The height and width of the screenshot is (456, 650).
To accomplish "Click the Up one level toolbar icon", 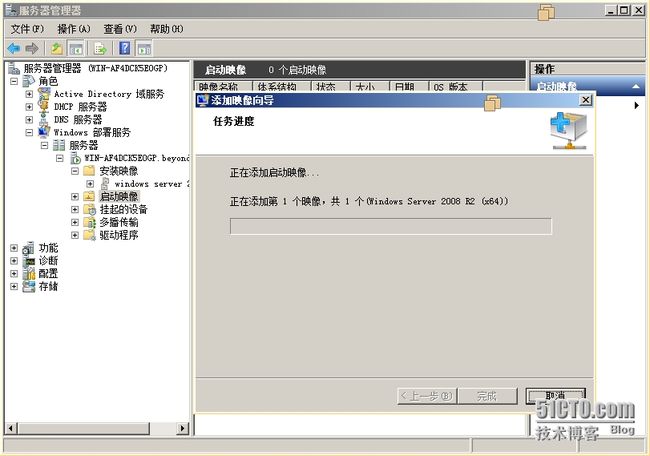I will tap(57, 49).
